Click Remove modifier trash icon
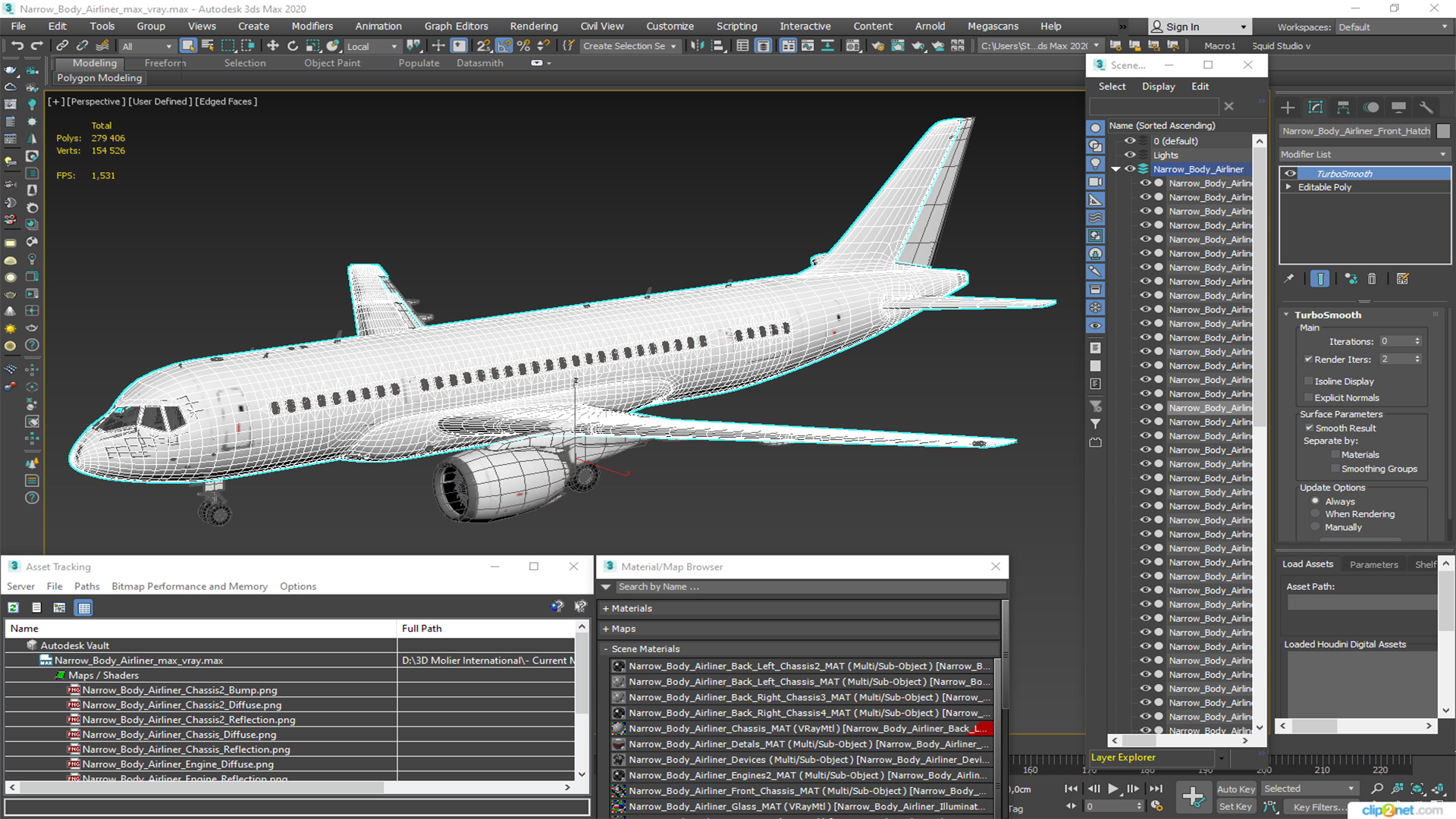 coord(1372,279)
